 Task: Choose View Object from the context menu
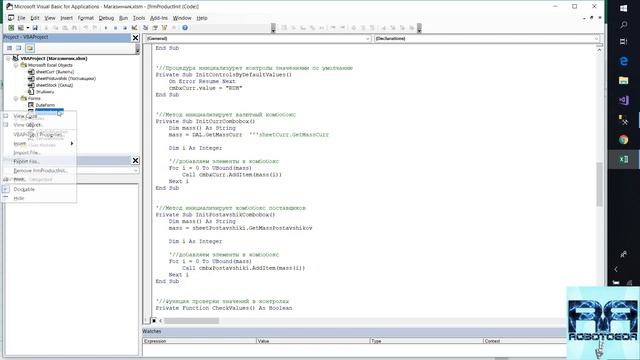39,125
